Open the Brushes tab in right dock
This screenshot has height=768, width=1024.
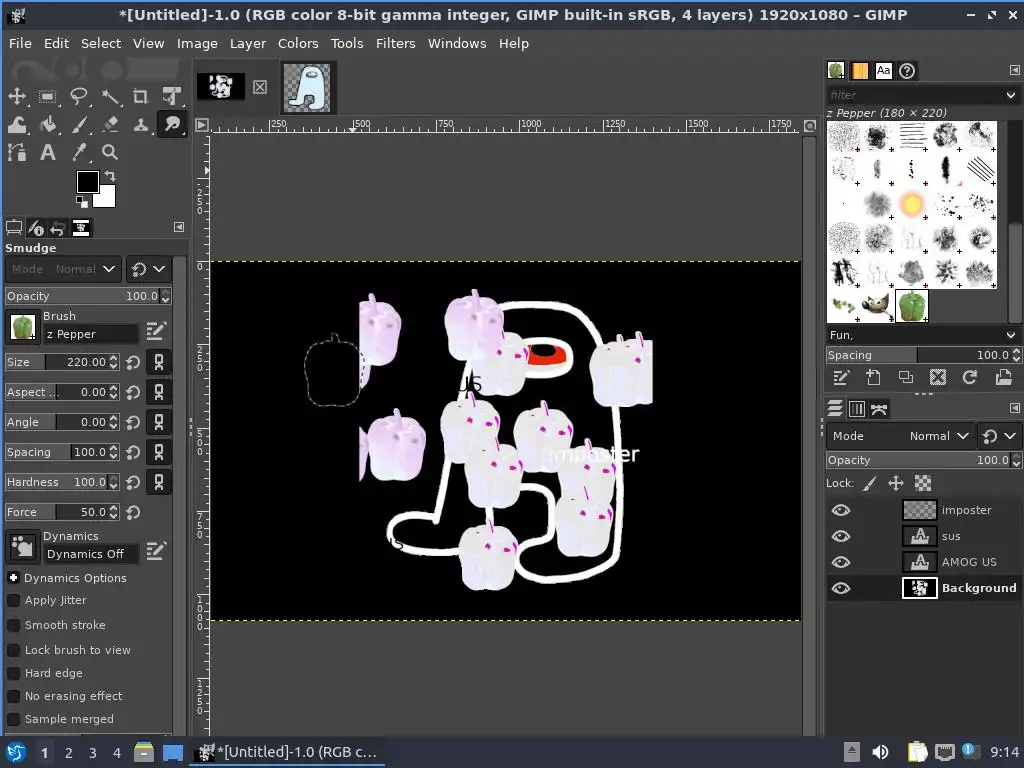tap(836, 71)
